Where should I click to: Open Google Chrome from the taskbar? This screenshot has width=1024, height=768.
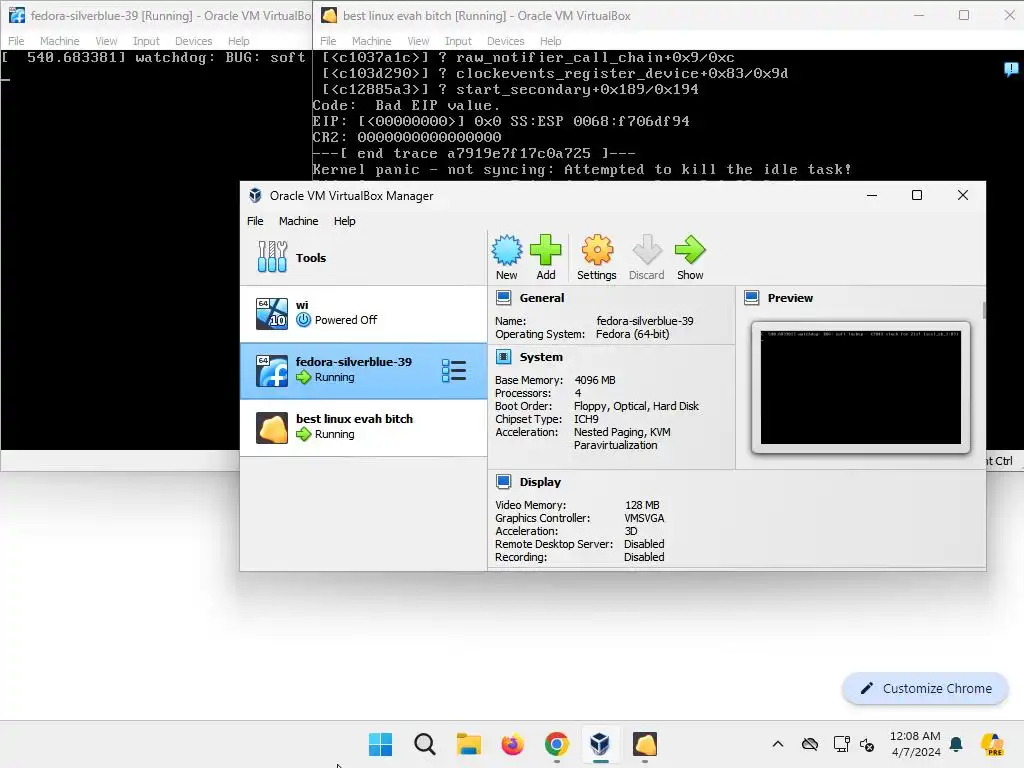click(556, 744)
